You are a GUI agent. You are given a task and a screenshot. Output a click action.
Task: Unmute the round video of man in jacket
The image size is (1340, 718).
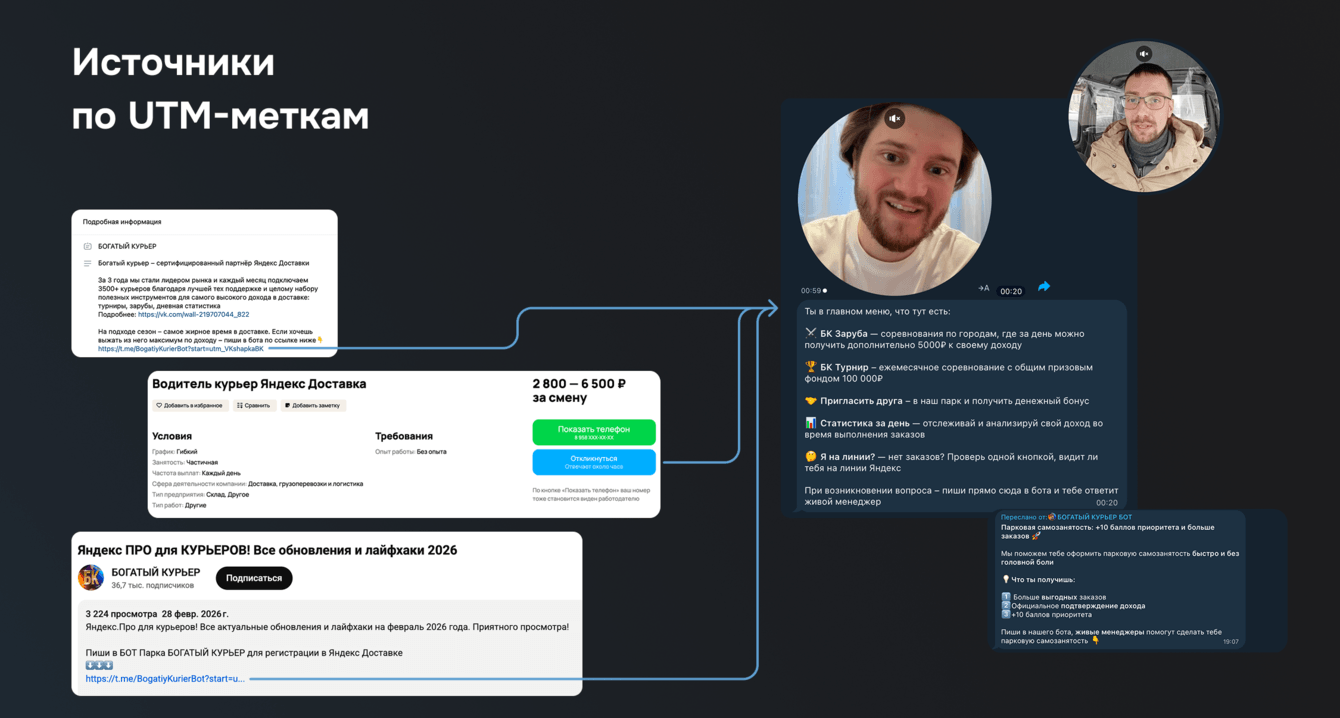pyautogui.click(x=1144, y=54)
